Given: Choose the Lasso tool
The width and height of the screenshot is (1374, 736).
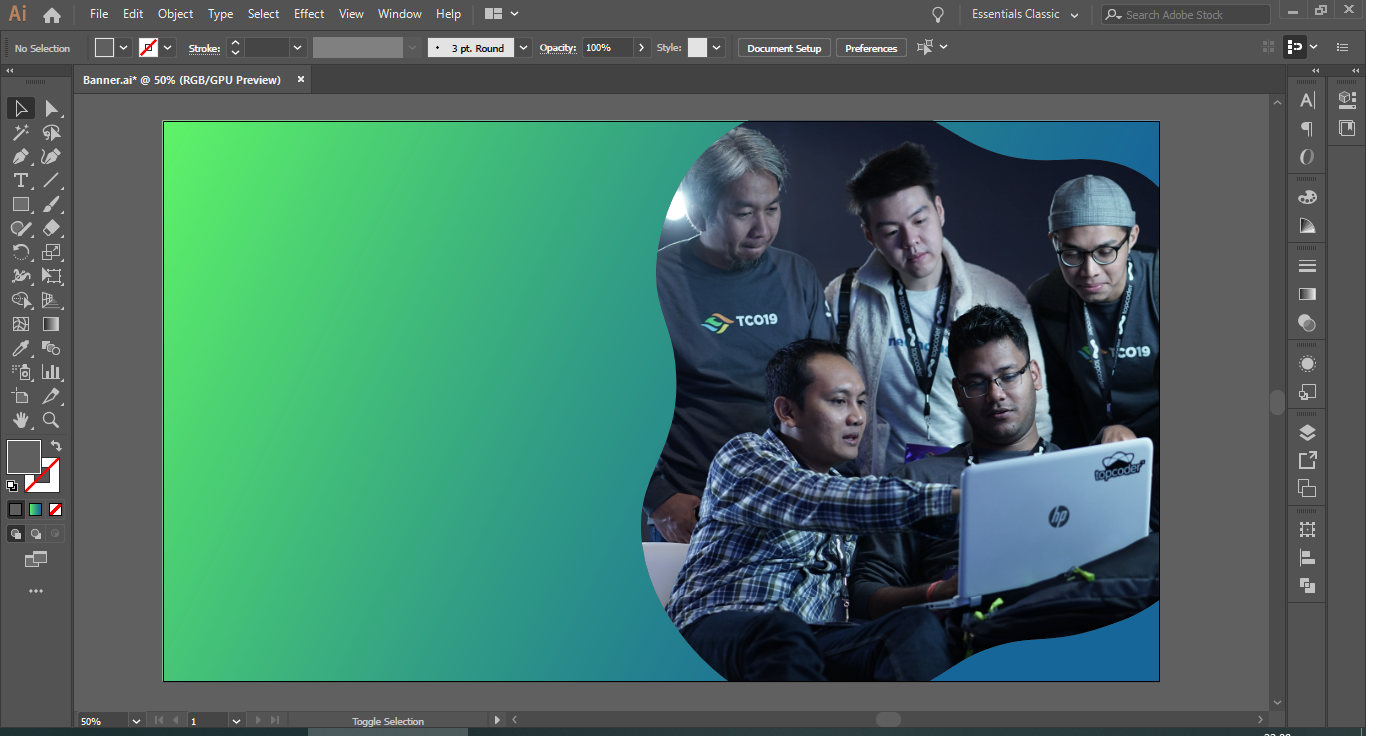Looking at the screenshot, I should [x=52, y=132].
